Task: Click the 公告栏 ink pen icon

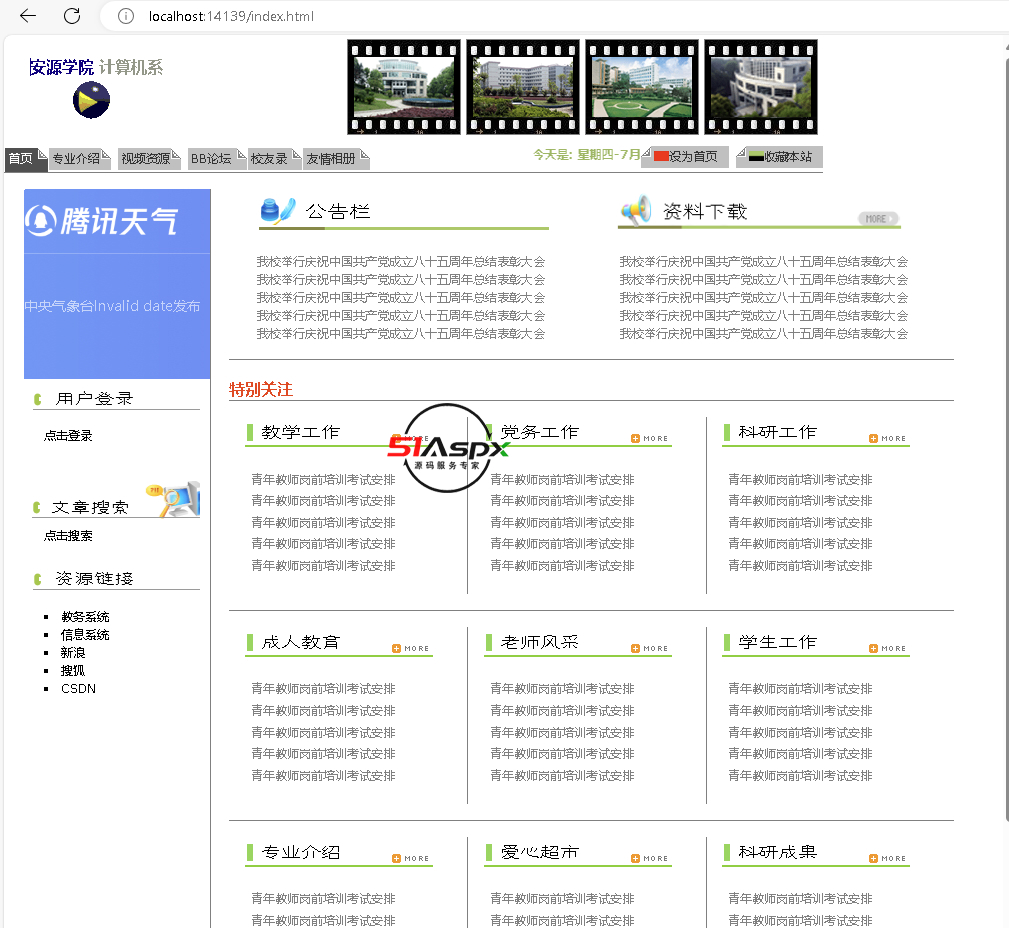Action: tap(278, 210)
